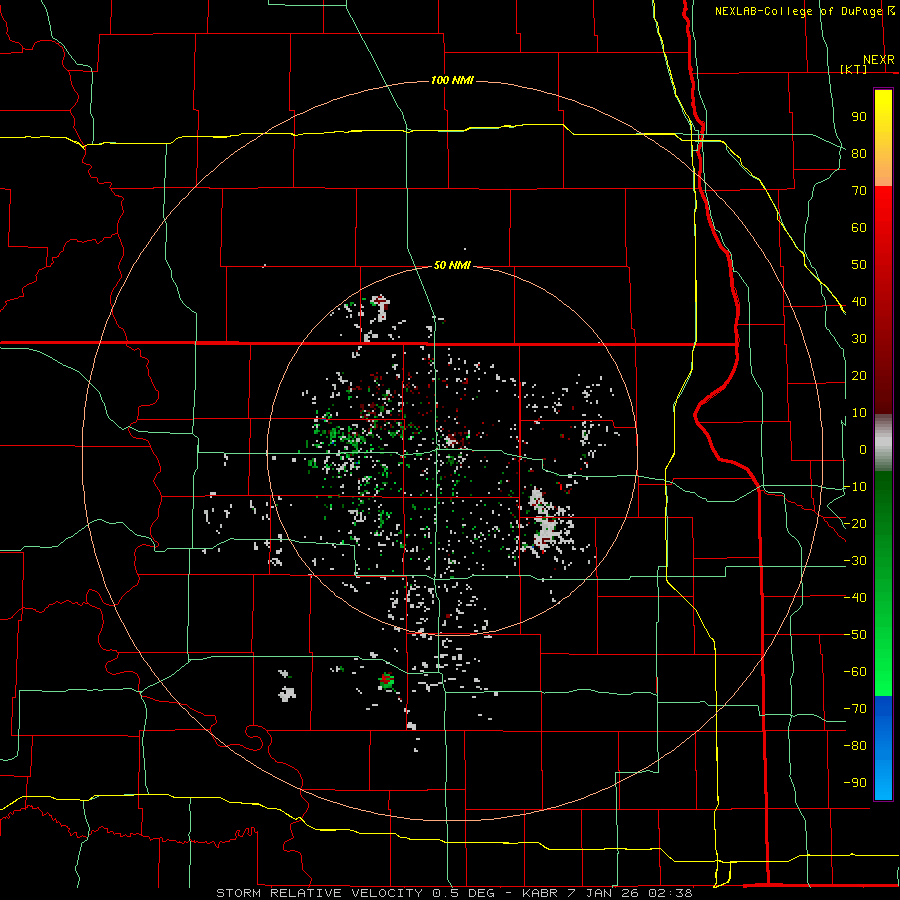Click the 20 value on velocity scale
This screenshot has height=900, width=900.
tap(859, 376)
